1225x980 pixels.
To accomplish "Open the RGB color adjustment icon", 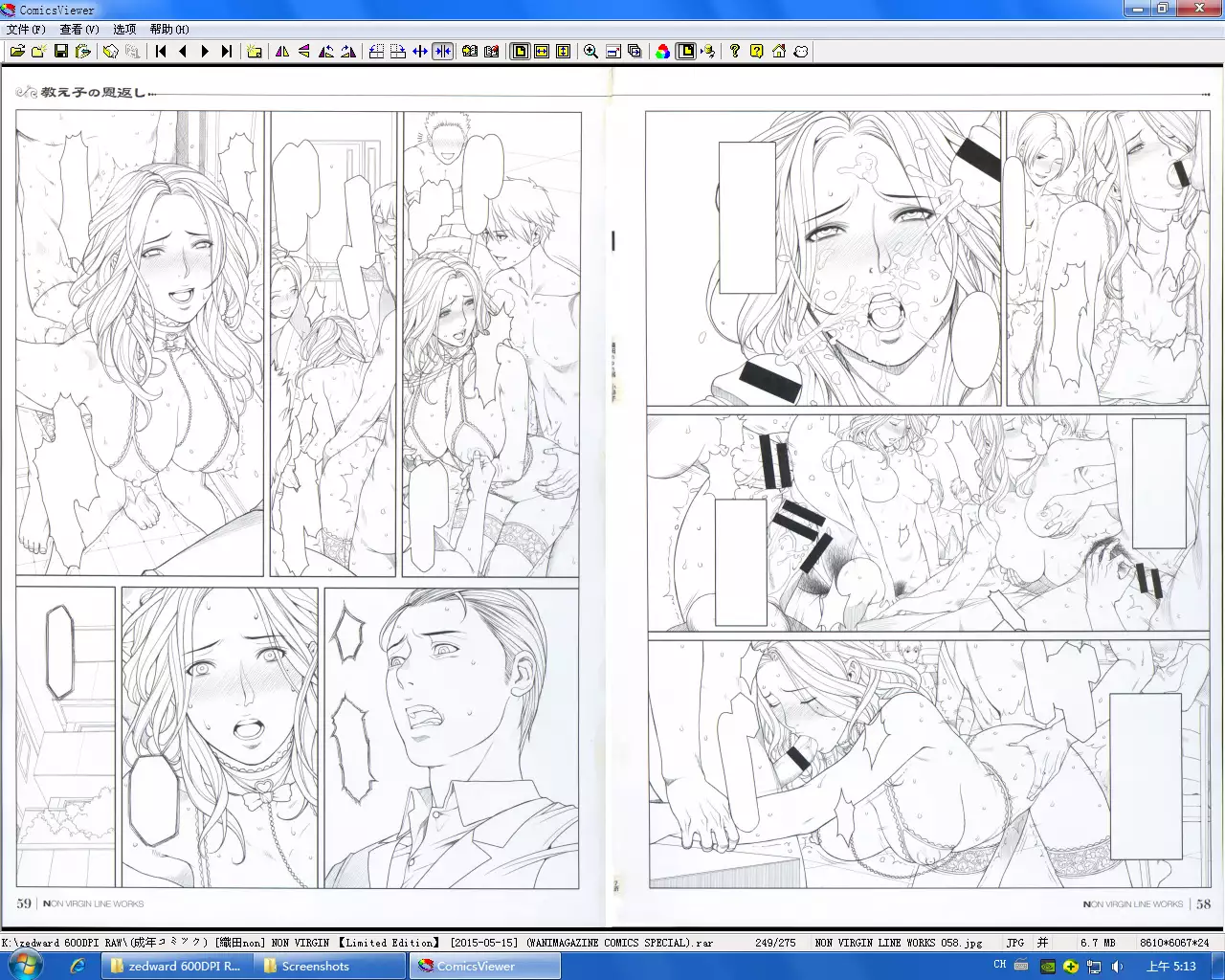I will (x=662, y=52).
